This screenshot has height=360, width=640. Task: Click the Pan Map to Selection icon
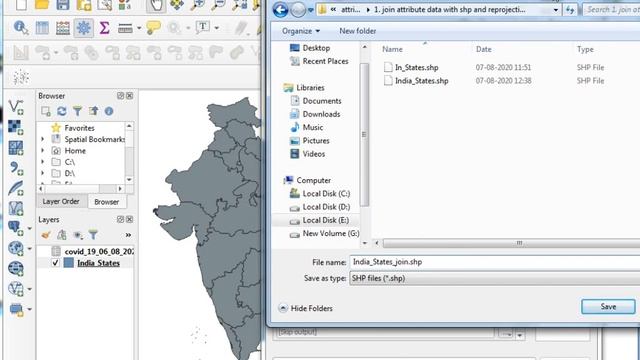click(x=177, y=5)
